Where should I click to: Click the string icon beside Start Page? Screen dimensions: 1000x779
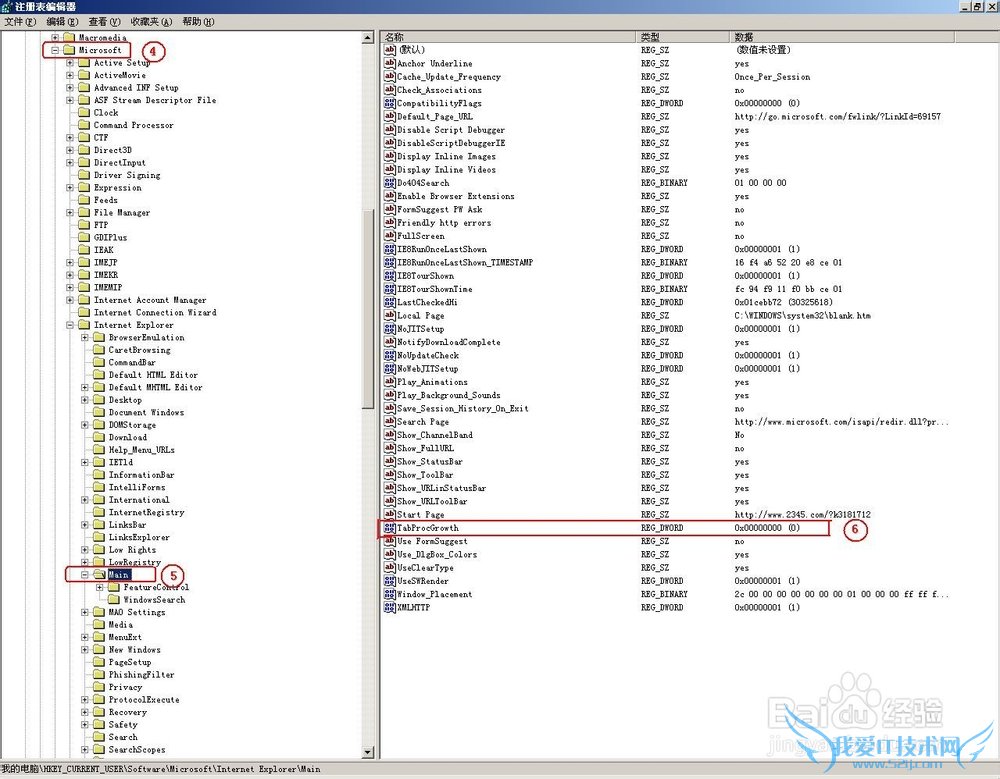pyautogui.click(x=389, y=514)
